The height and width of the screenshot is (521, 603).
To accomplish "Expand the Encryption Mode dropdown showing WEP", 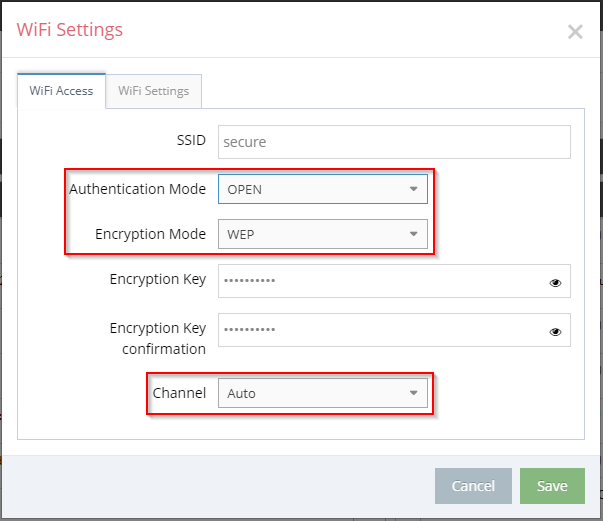I will click(323, 234).
